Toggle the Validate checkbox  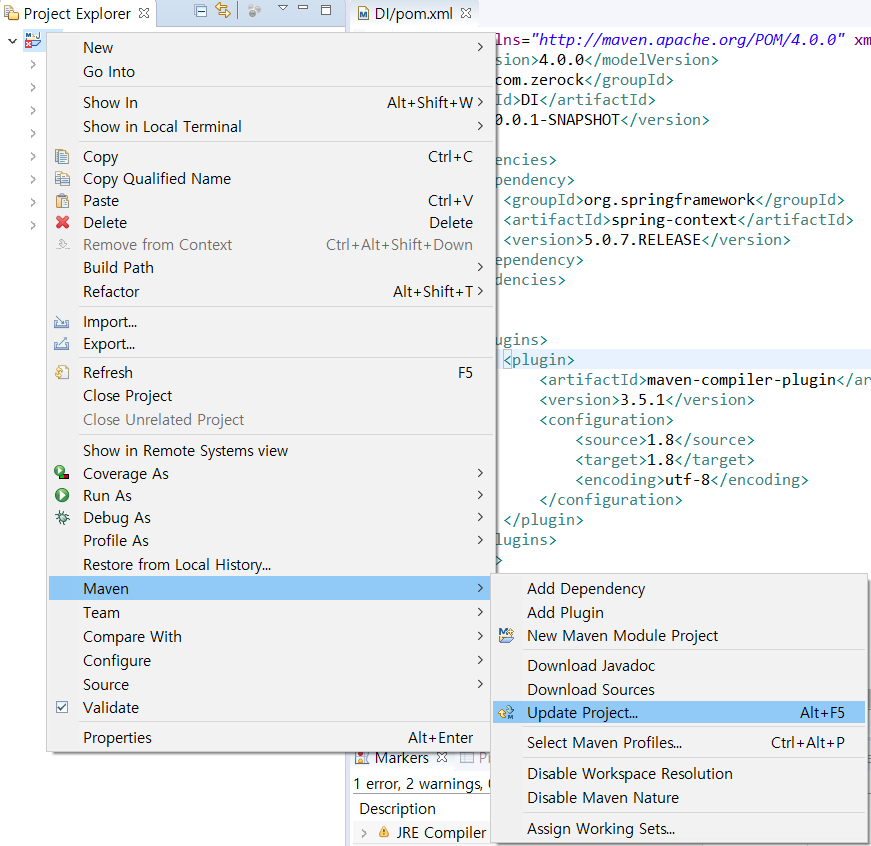coord(62,707)
